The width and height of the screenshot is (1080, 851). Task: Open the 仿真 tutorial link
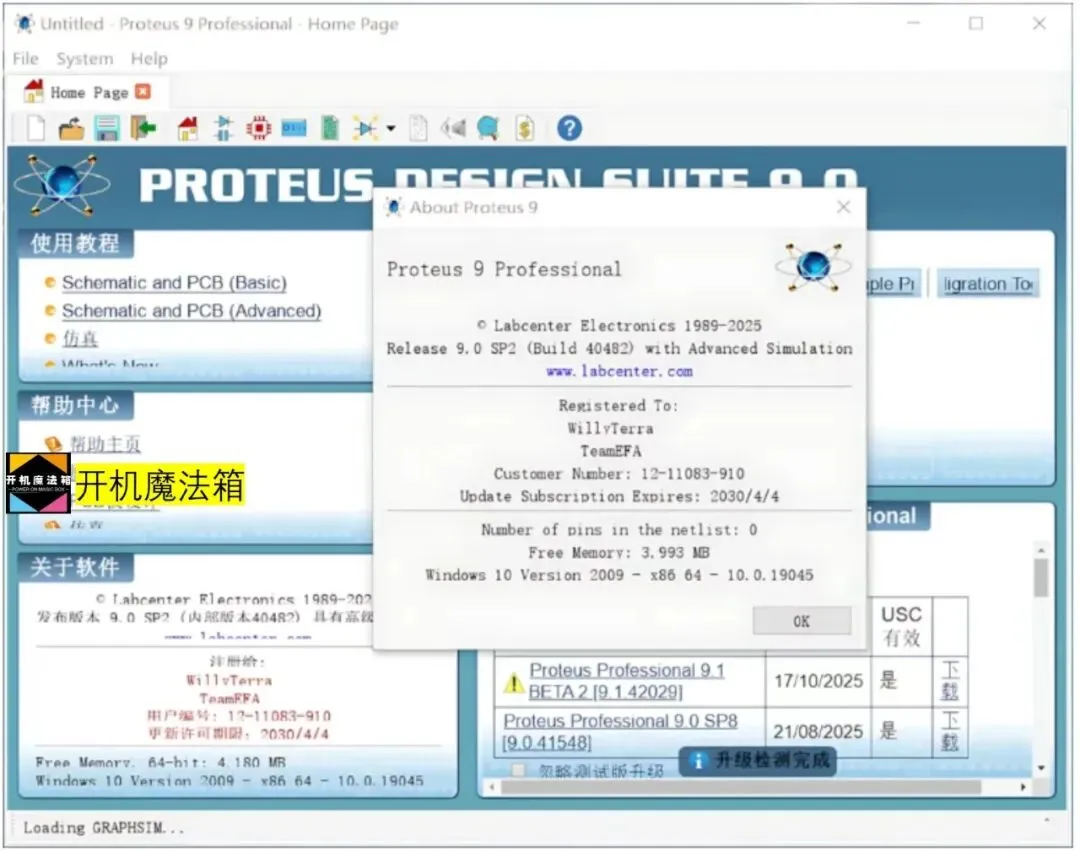pyautogui.click(x=81, y=339)
